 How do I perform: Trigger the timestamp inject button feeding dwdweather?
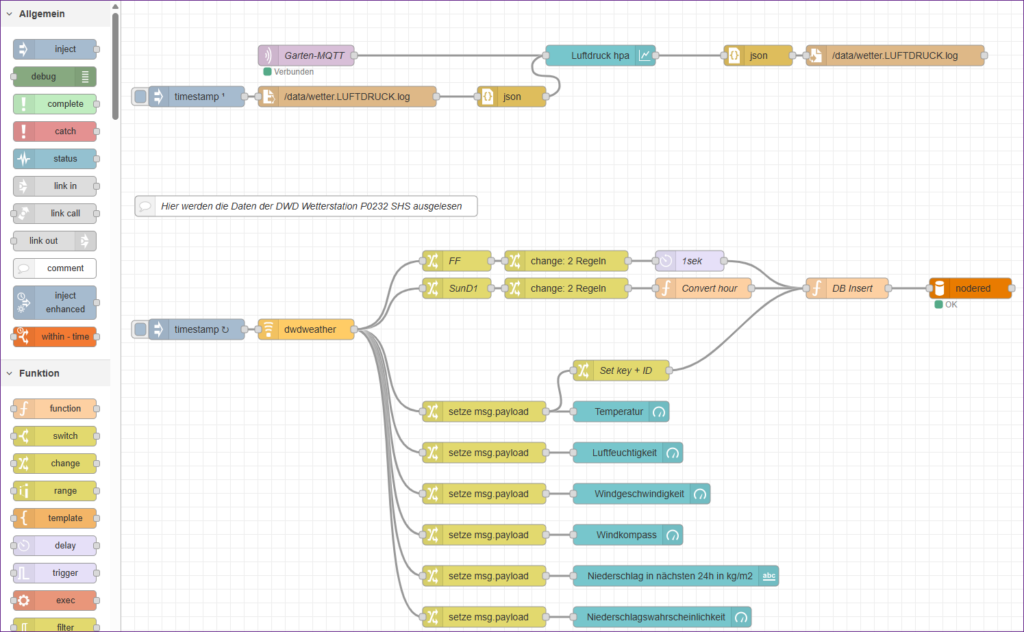[141, 329]
